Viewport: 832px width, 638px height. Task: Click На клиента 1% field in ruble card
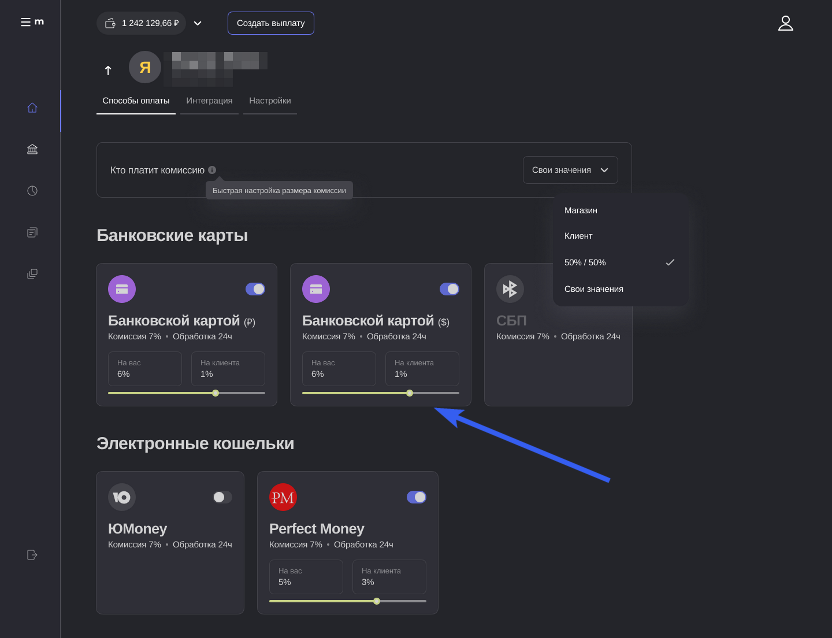(x=228, y=368)
